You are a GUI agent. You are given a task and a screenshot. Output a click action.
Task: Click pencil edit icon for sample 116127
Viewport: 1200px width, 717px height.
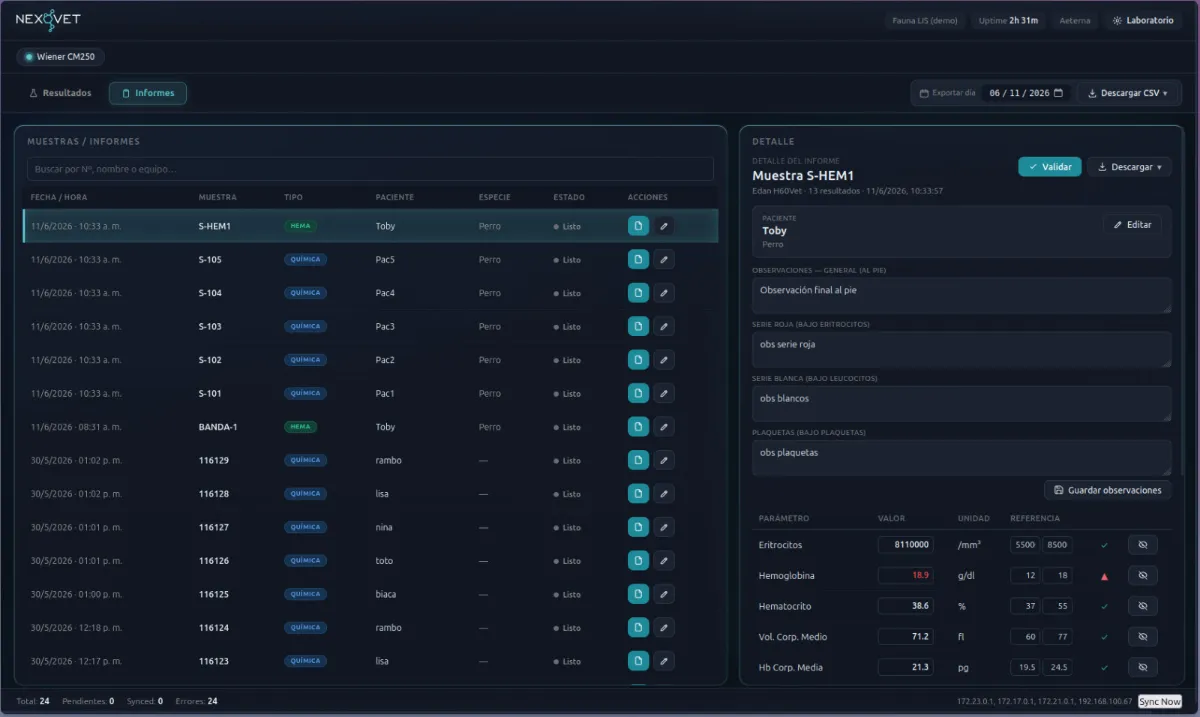pyautogui.click(x=663, y=528)
